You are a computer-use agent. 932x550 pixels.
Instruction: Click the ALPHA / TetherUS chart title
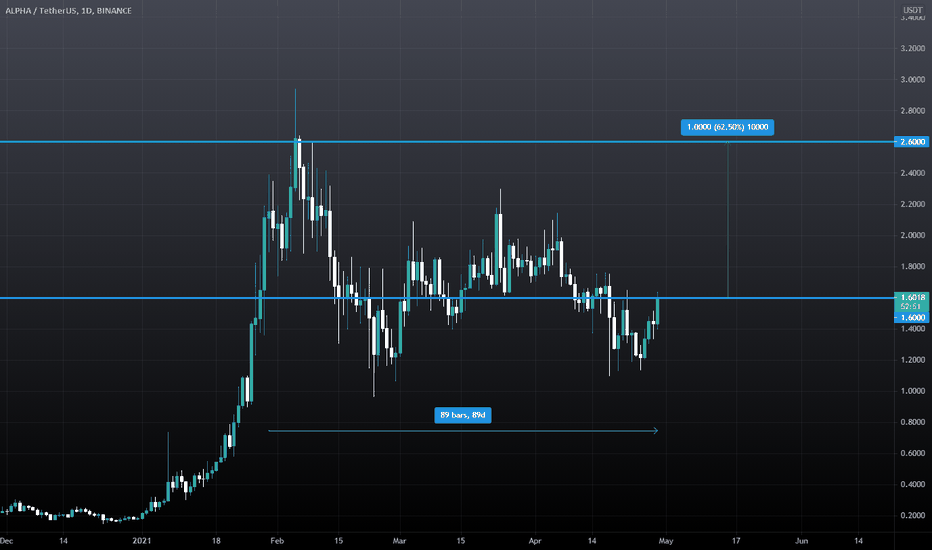pyautogui.click(x=68, y=11)
